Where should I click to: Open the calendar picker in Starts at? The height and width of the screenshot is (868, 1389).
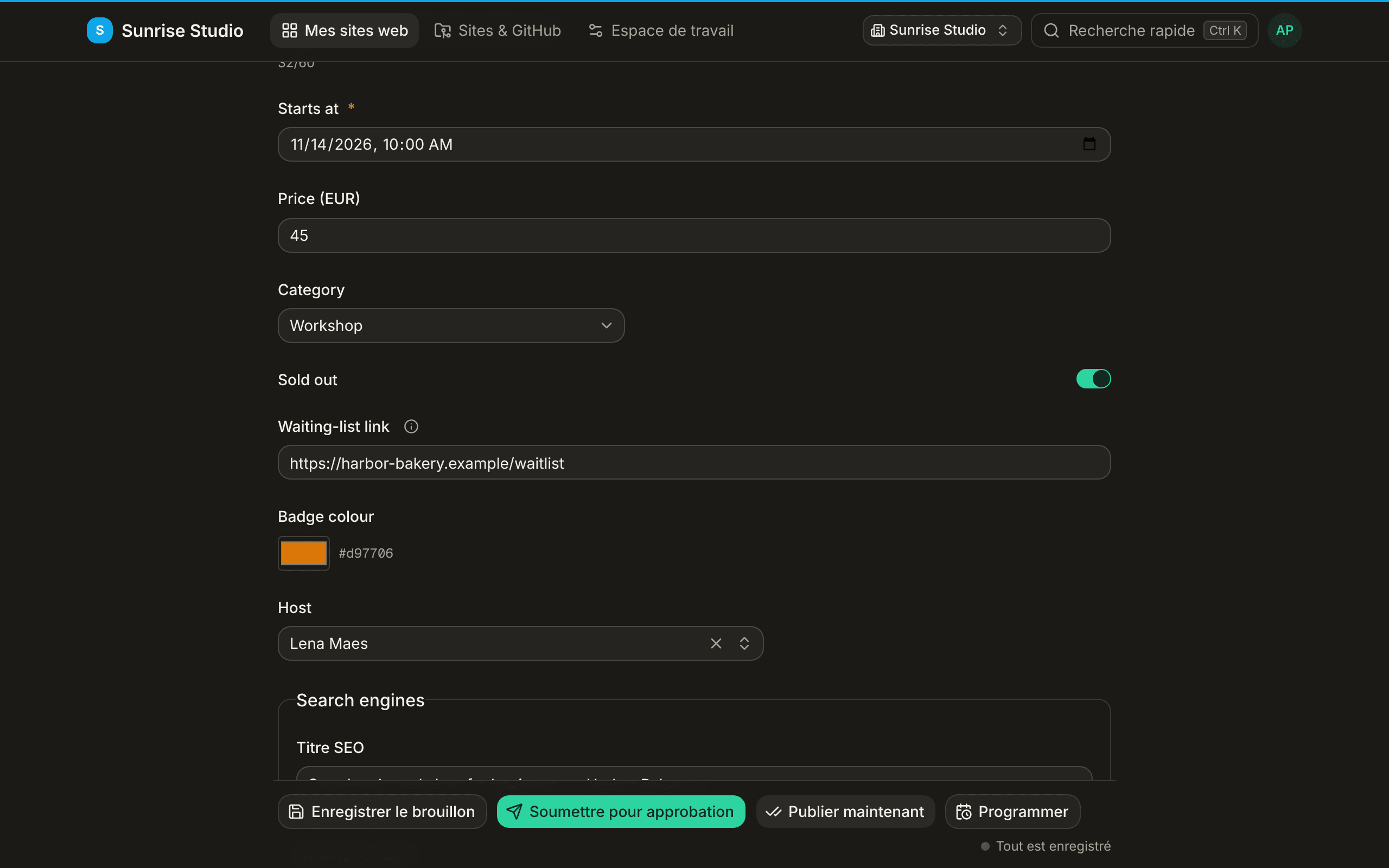(1089, 144)
